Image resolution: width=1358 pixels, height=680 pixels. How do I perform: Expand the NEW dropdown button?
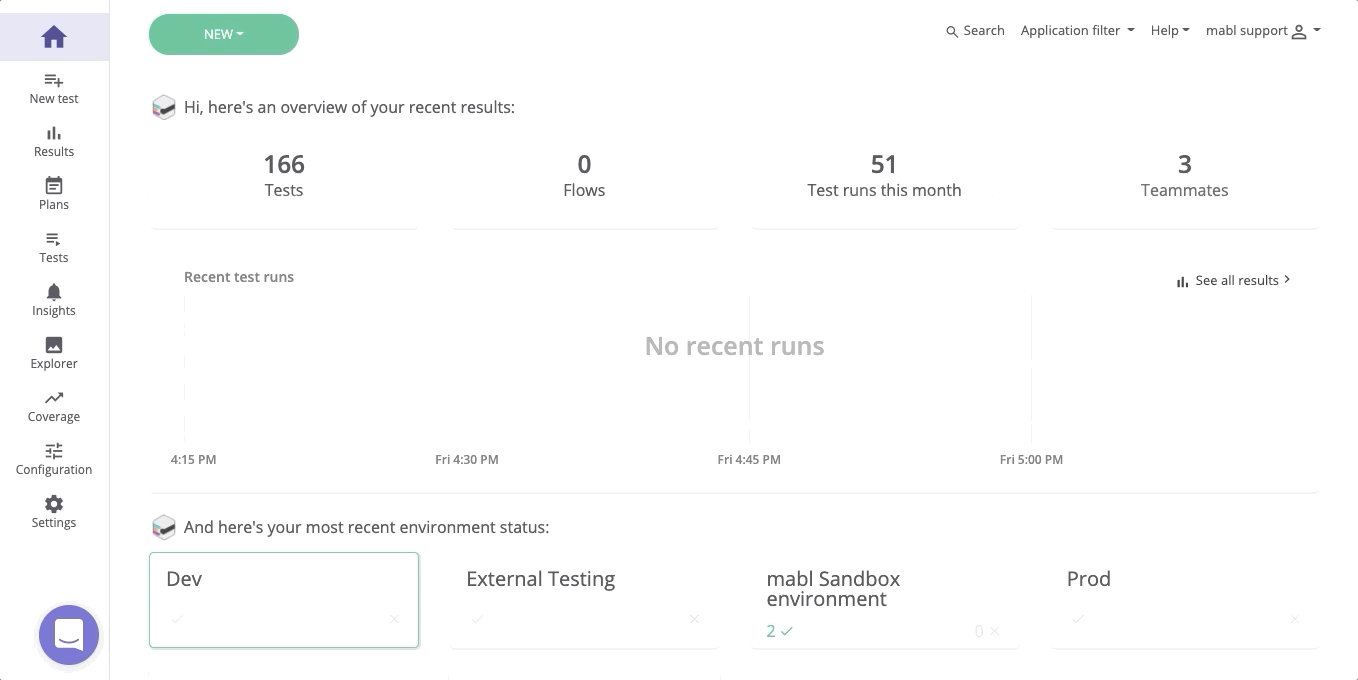coord(224,34)
